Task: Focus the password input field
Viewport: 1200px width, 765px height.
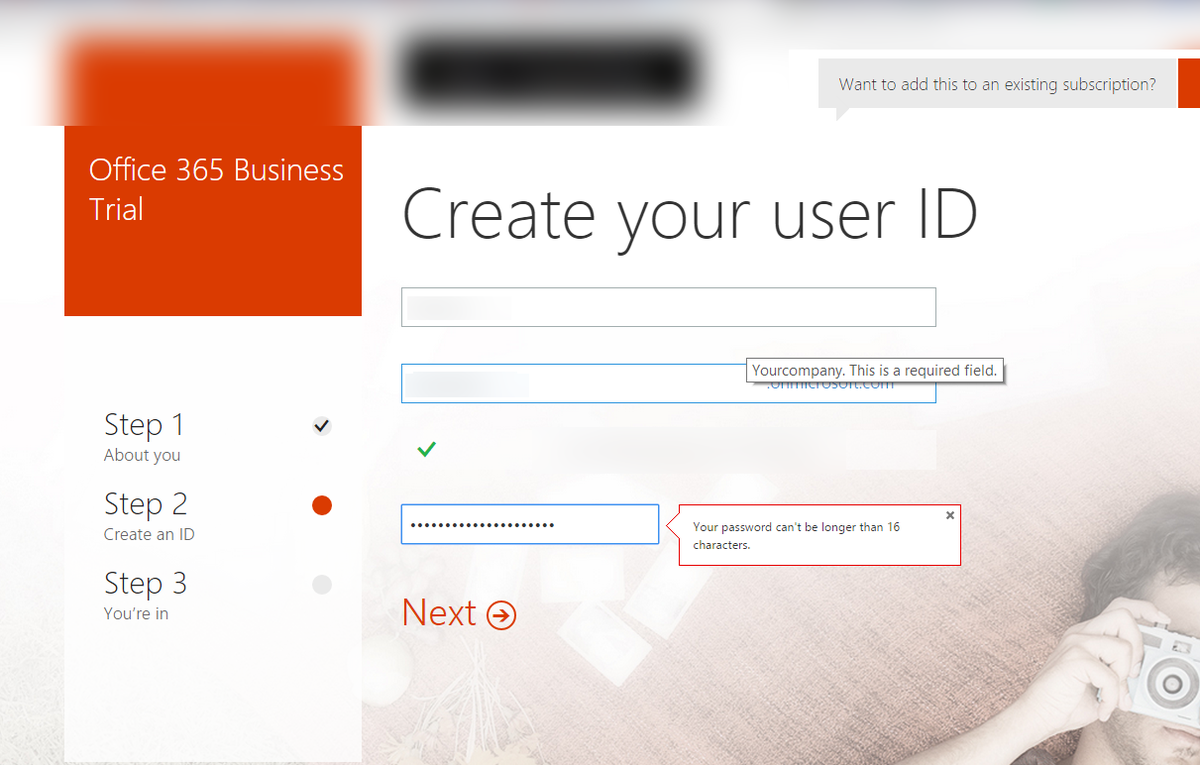Action: point(530,524)
